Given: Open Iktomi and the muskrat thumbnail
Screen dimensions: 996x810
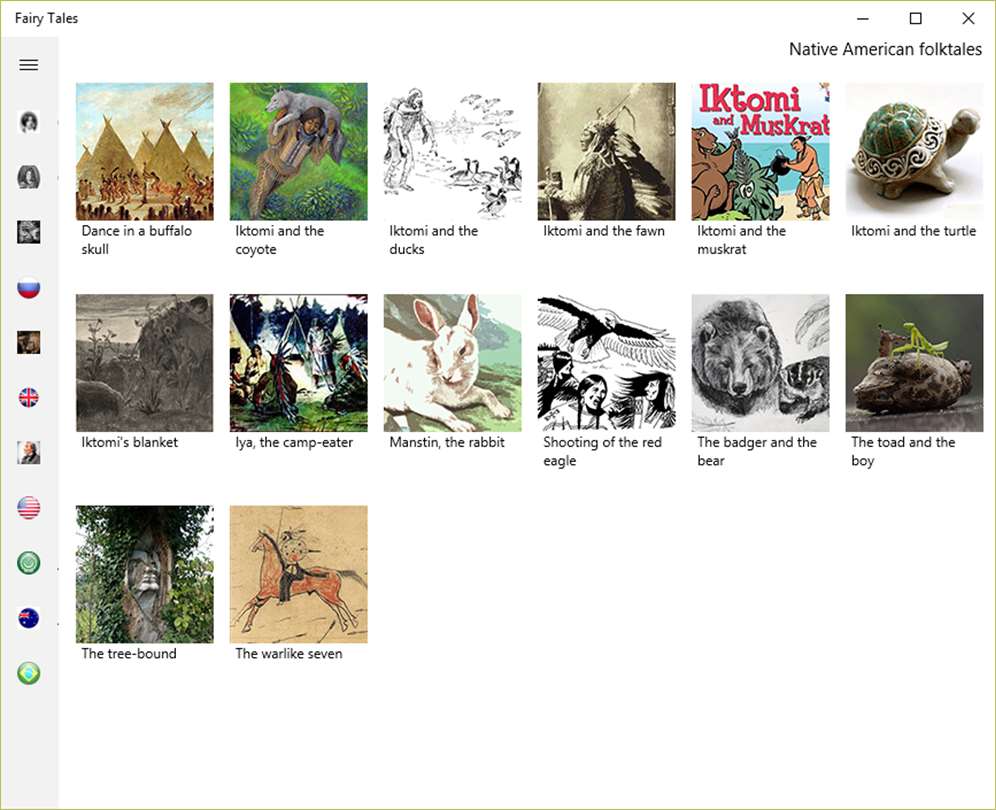Looking at the screenshot, I should pyautogui.click(x=760, y=151).
